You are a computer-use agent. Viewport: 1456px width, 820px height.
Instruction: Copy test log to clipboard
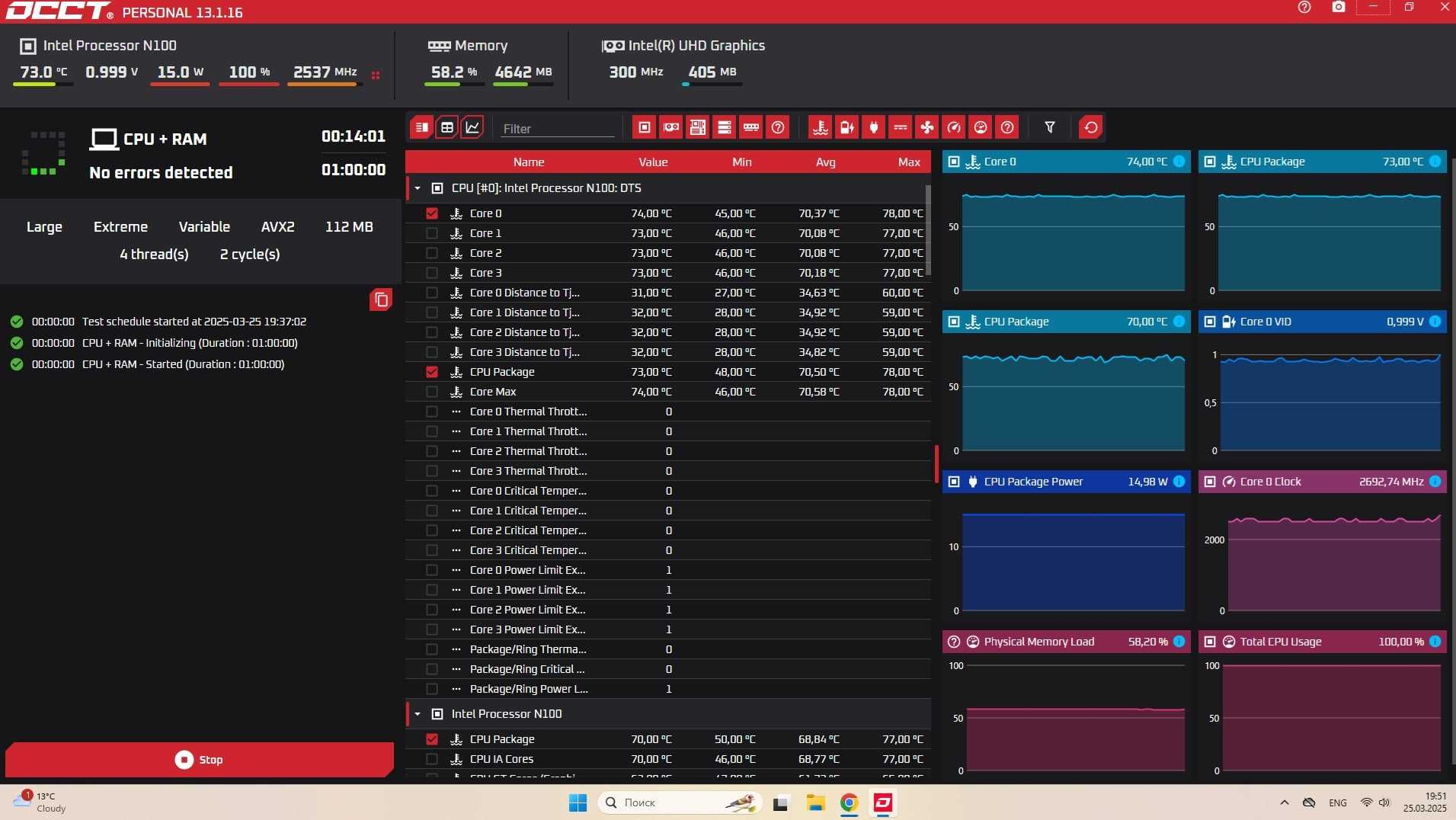[381, 299]
